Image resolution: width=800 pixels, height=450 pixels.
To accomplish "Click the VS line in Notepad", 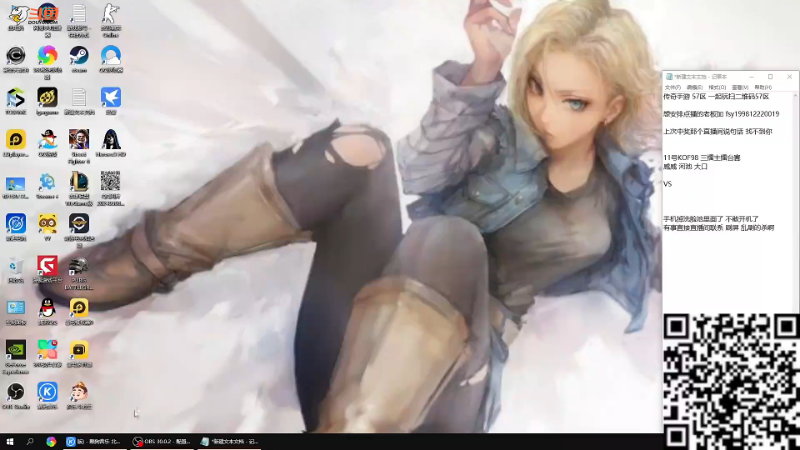I will coord(668,184).
